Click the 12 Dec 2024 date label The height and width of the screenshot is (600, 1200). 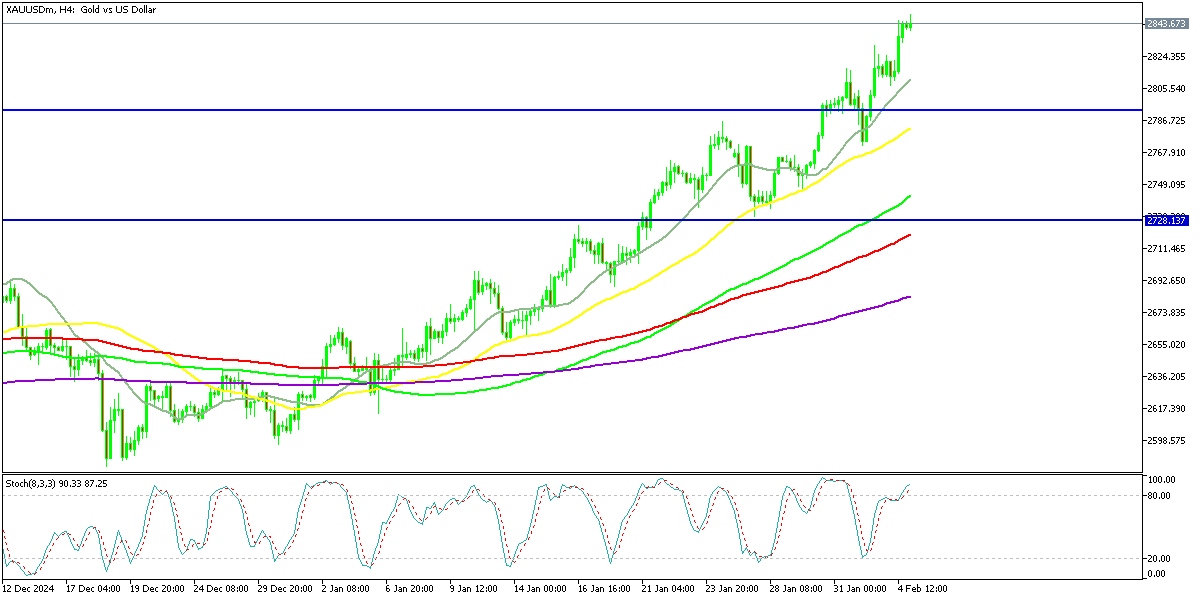point(32,590)
